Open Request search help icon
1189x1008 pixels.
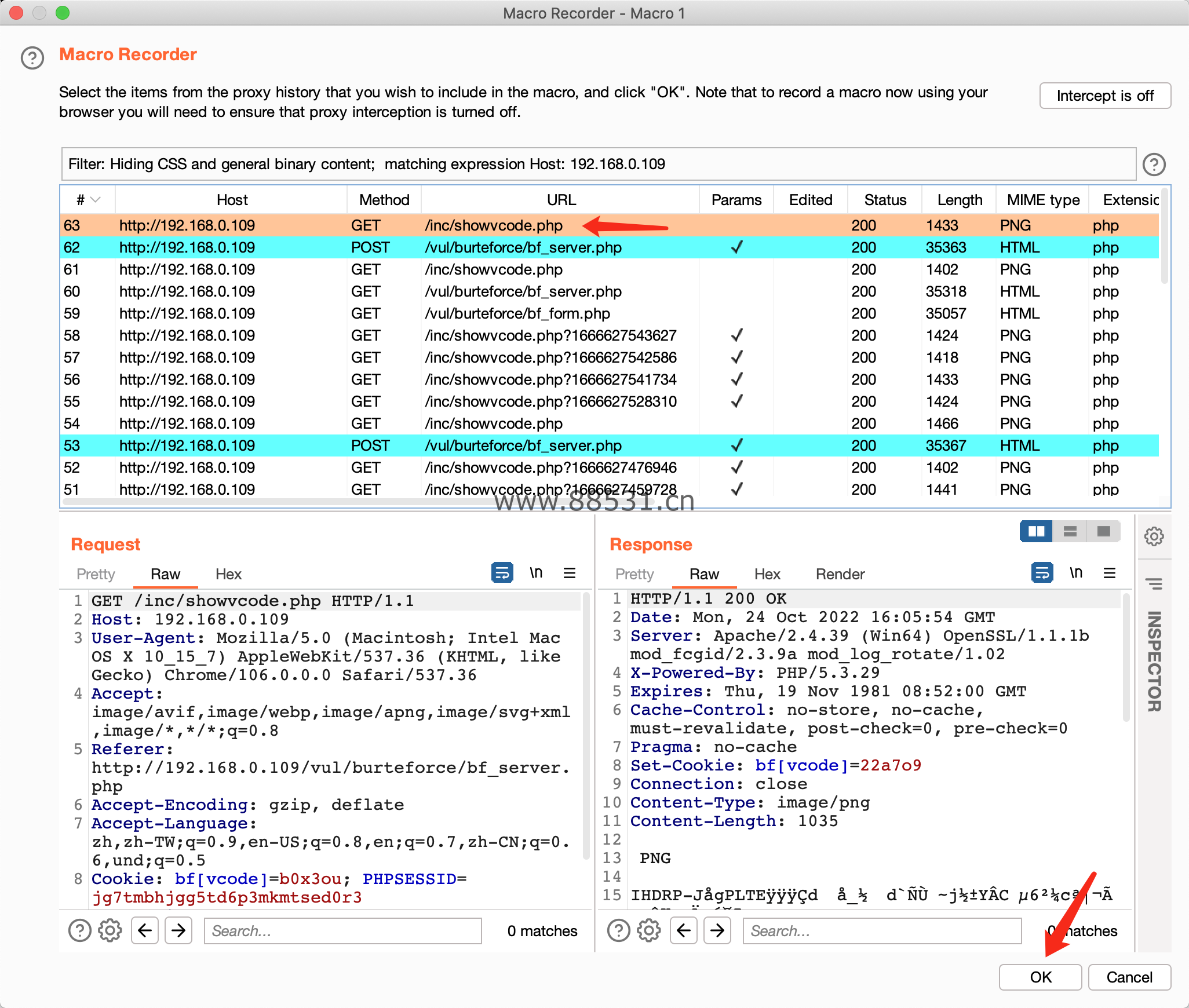[80, 931]
